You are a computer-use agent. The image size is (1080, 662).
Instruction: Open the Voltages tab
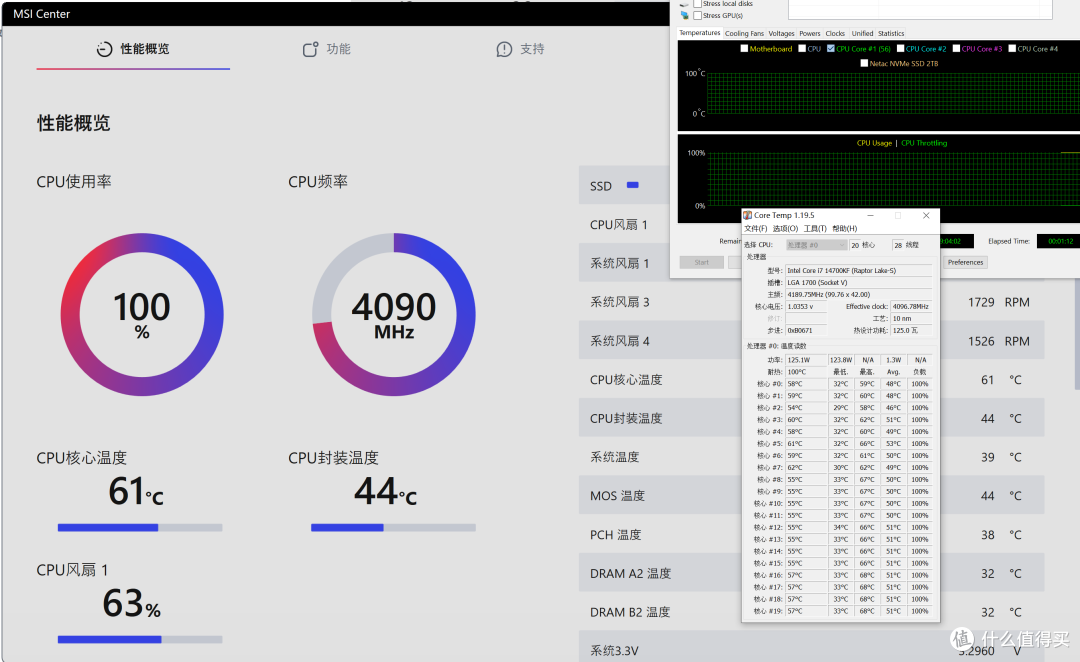781,33
